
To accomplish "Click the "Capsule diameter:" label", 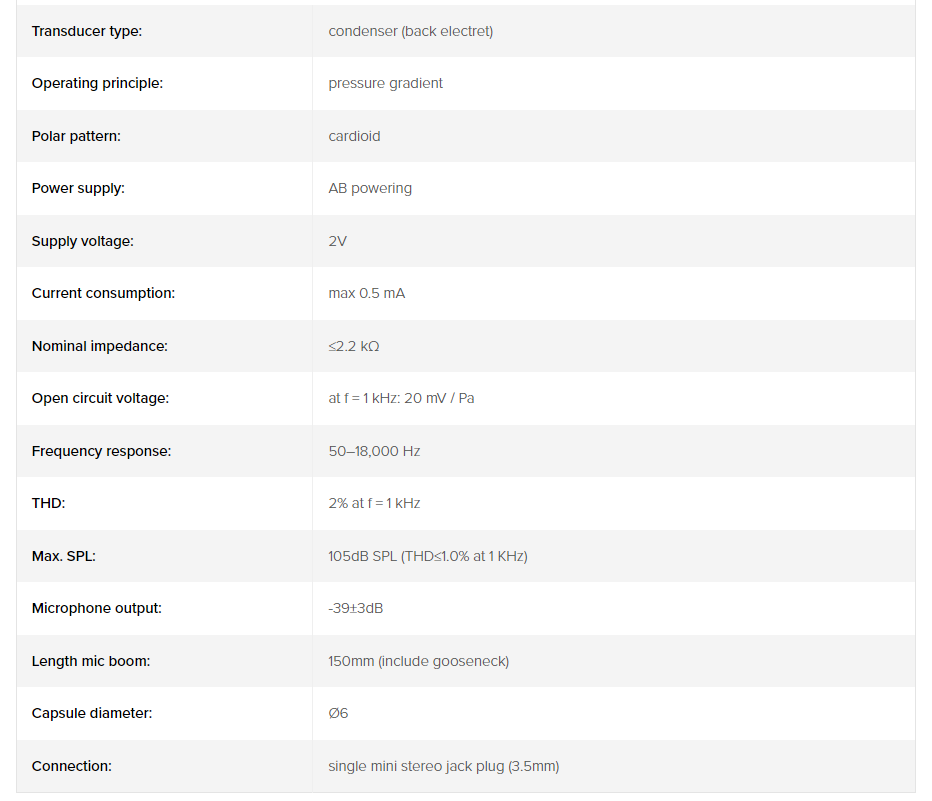I will (91, 713).
